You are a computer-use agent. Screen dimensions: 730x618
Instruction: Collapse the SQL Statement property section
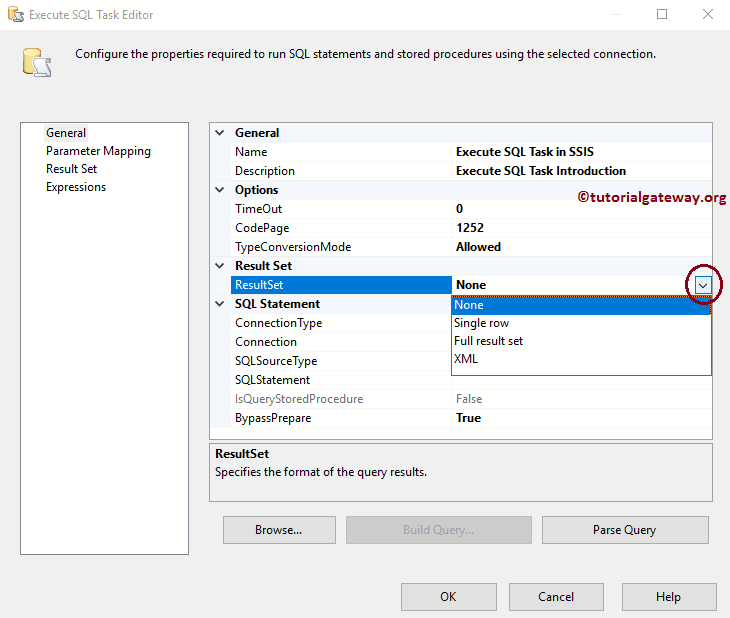click(220, 304)
